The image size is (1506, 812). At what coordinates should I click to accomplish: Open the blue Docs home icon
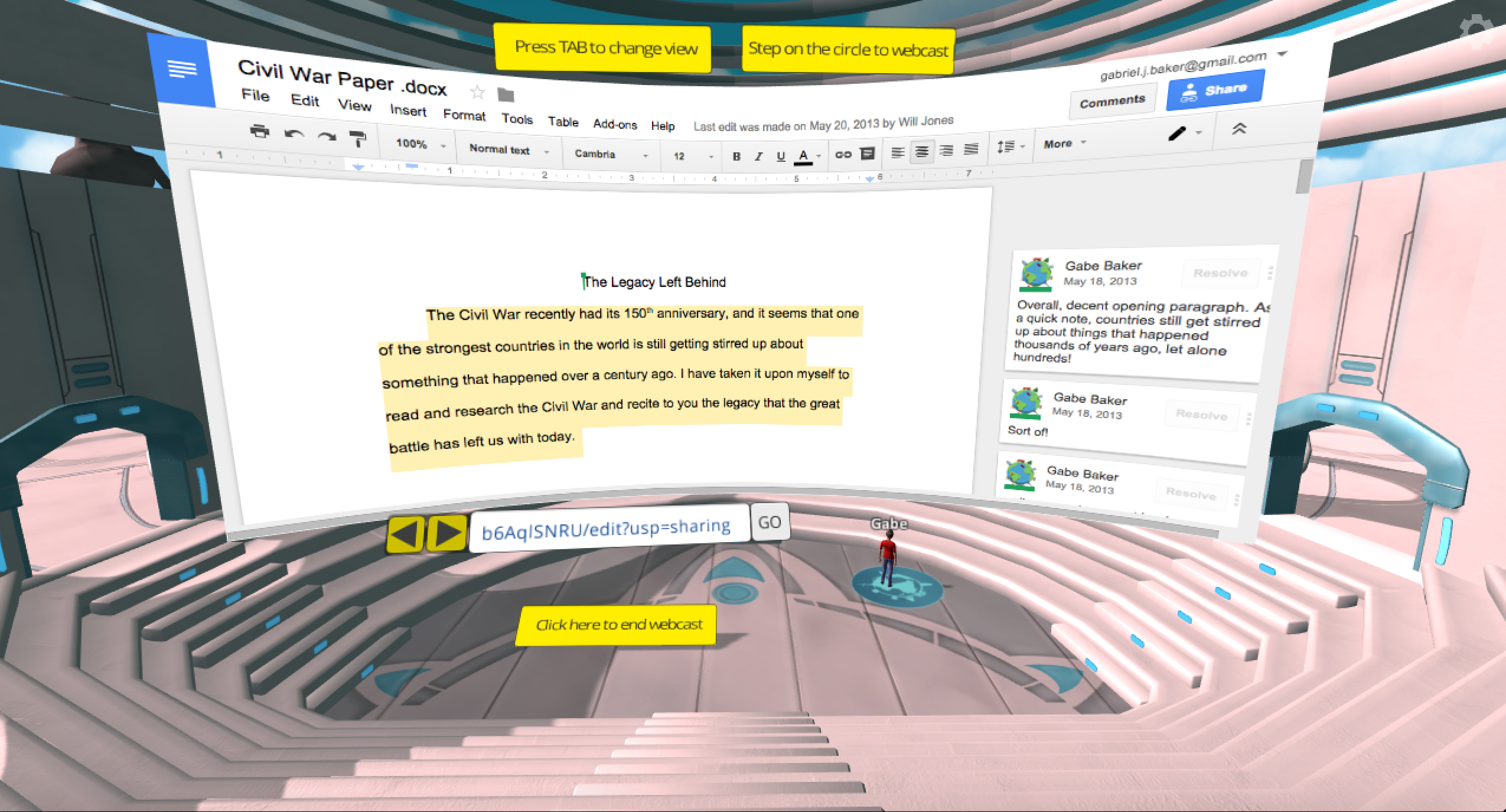coord(182,69)
